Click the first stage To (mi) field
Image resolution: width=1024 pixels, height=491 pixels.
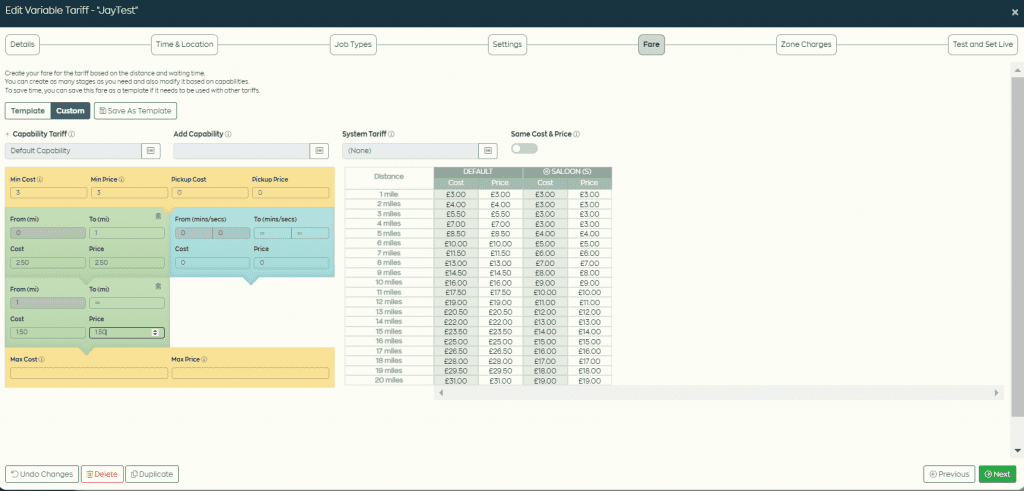127,233
